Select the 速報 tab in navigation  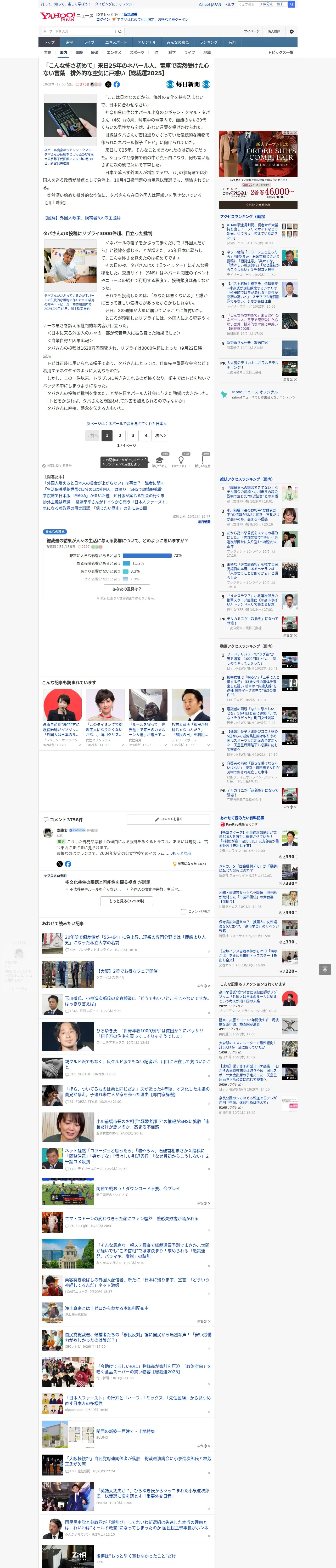click(x=69, y=42)
